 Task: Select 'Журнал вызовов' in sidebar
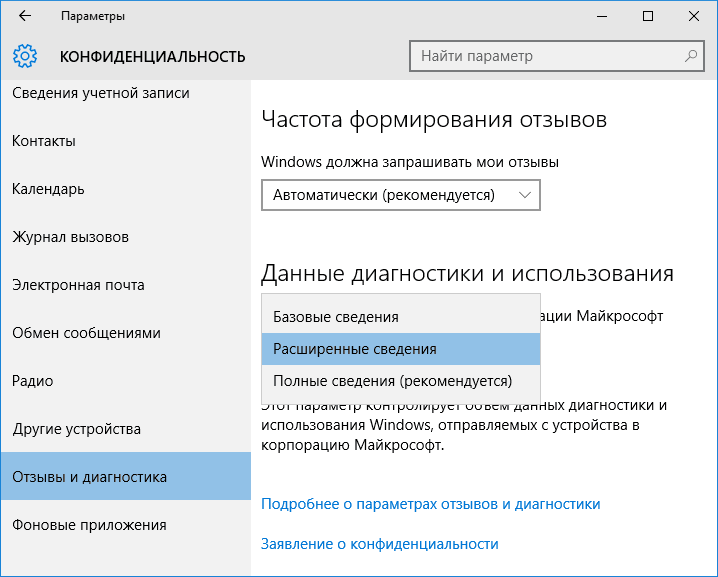[x=70, y=237]
